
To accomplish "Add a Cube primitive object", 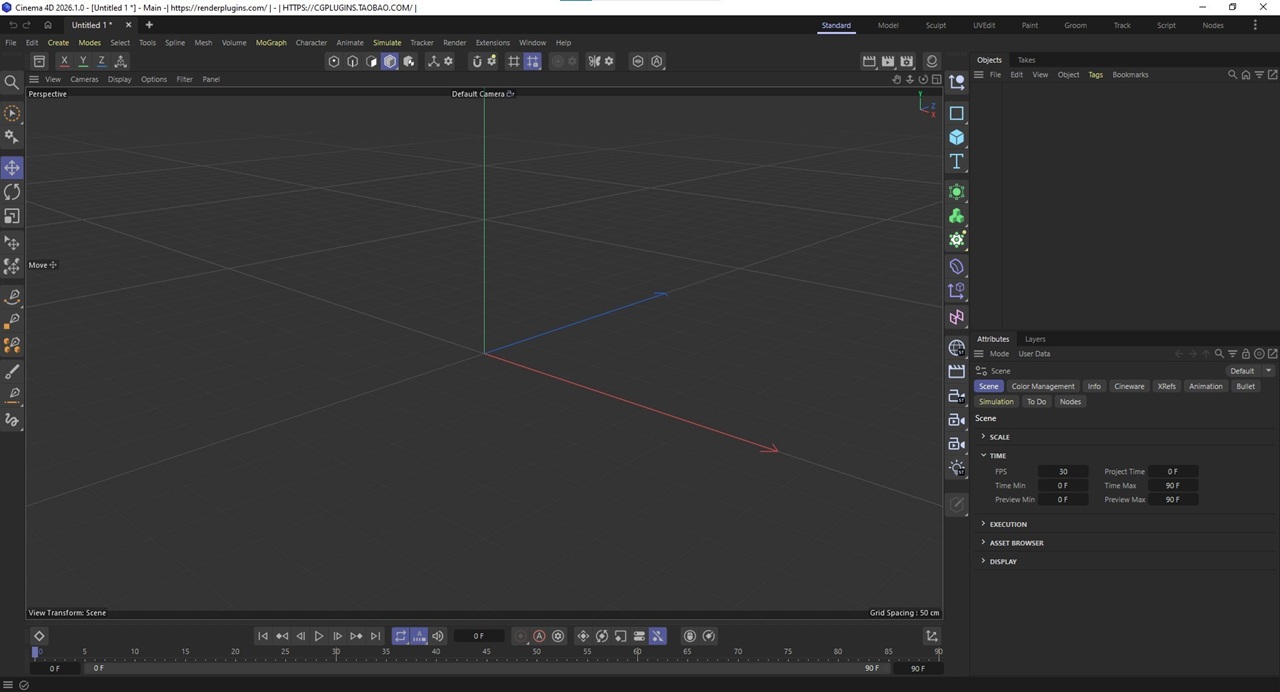I will click(x=957, y=137).
